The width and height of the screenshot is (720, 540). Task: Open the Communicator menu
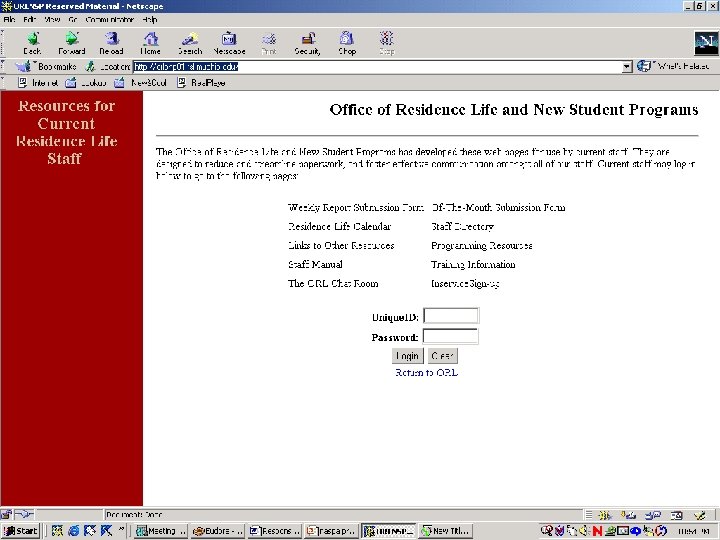click(109, 20)
